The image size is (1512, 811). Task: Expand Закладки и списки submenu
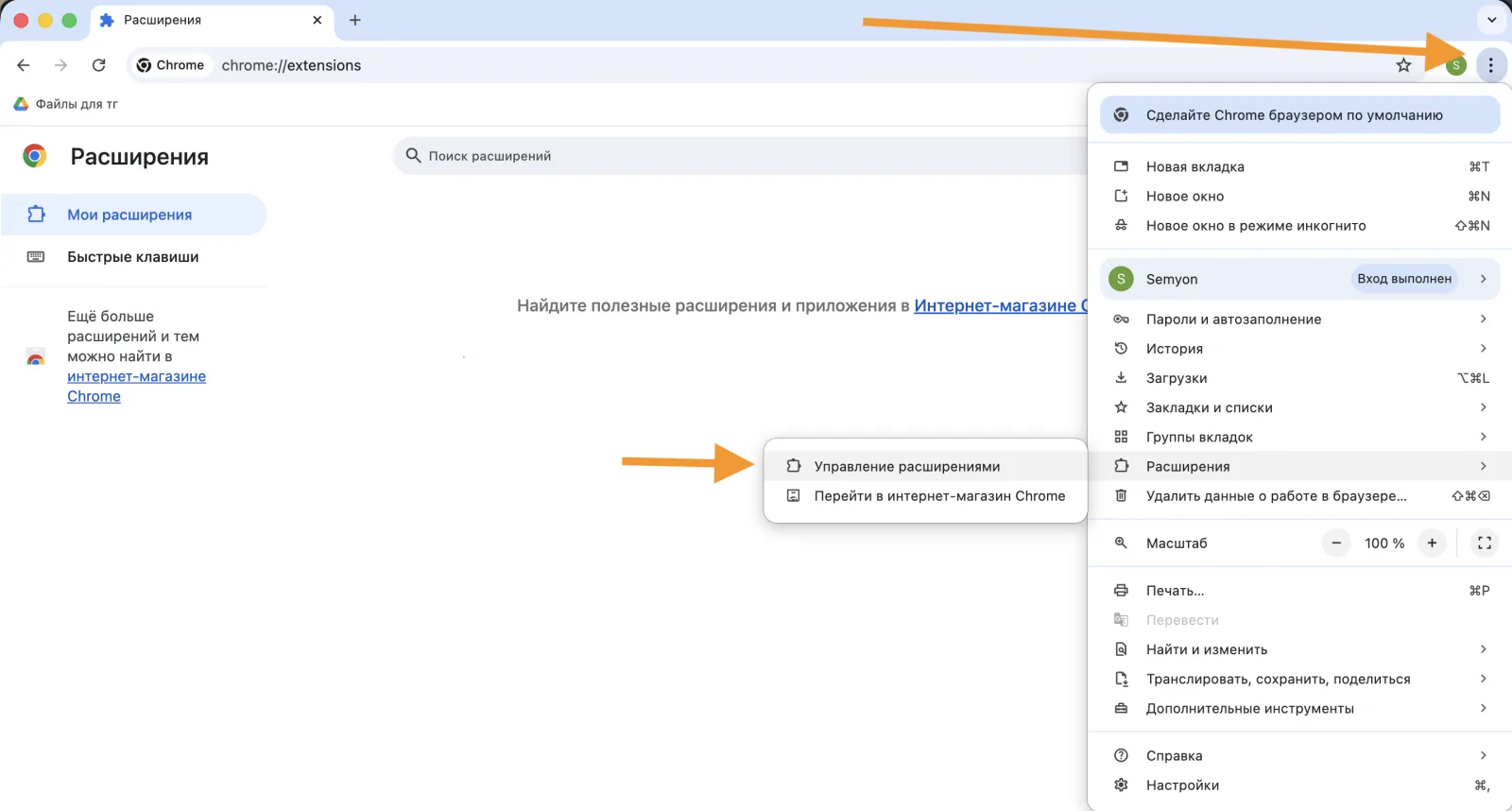click(1299, 407)
